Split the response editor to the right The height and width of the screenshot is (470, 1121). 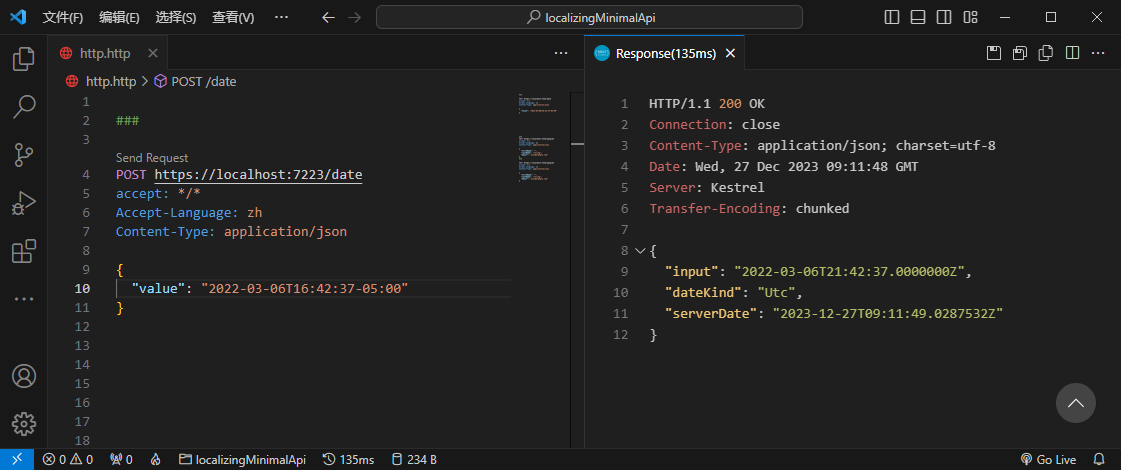tap(1072, 53)
